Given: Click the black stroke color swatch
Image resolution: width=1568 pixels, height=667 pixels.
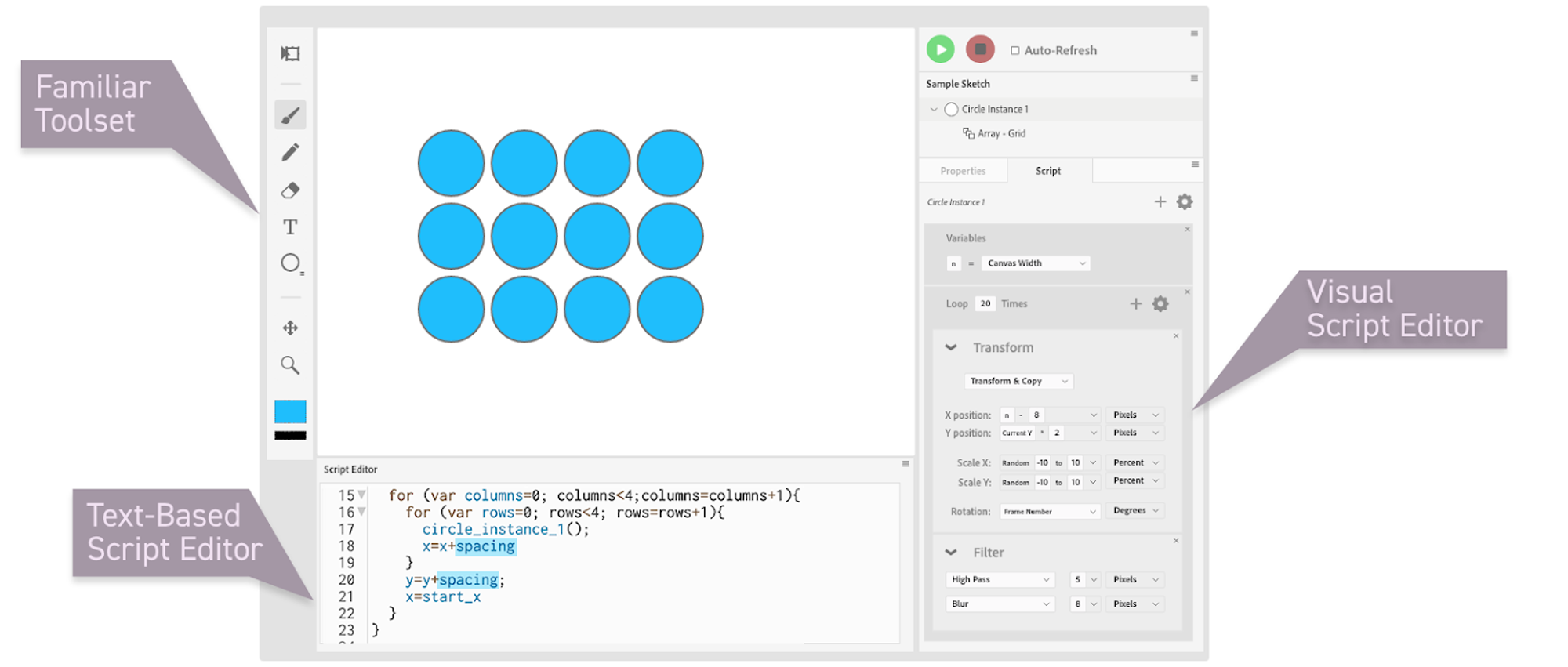Looking at the screenshot, I should tap(290, 436).
